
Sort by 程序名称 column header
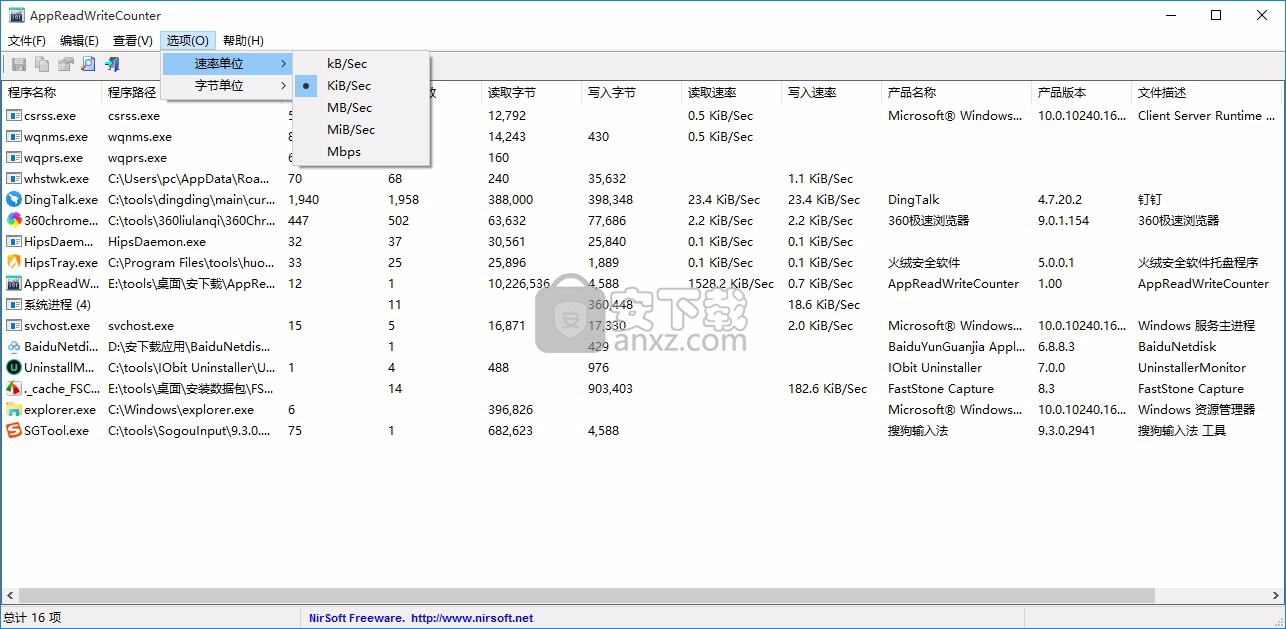click(x=52, y=93)
